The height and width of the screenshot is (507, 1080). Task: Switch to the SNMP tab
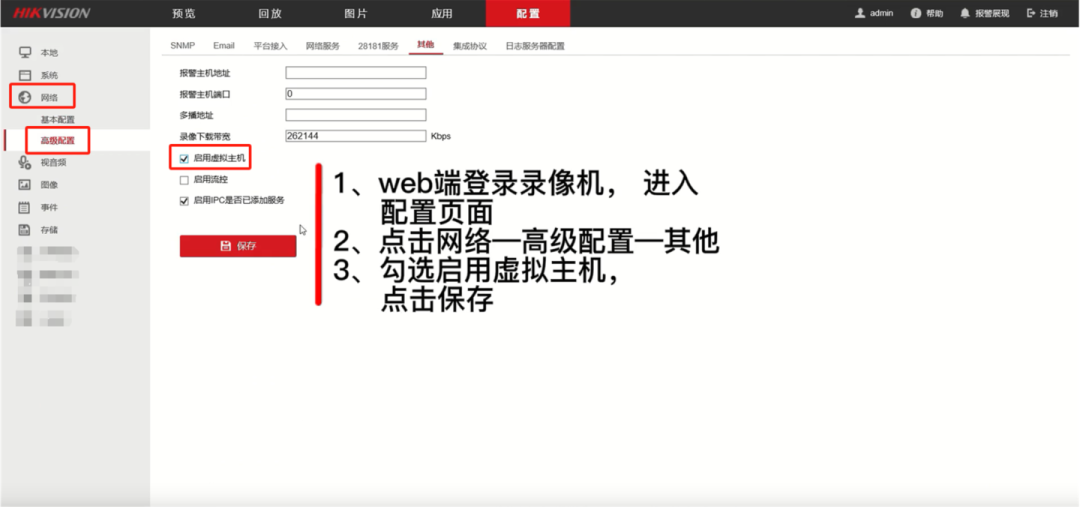coord(183,45)
